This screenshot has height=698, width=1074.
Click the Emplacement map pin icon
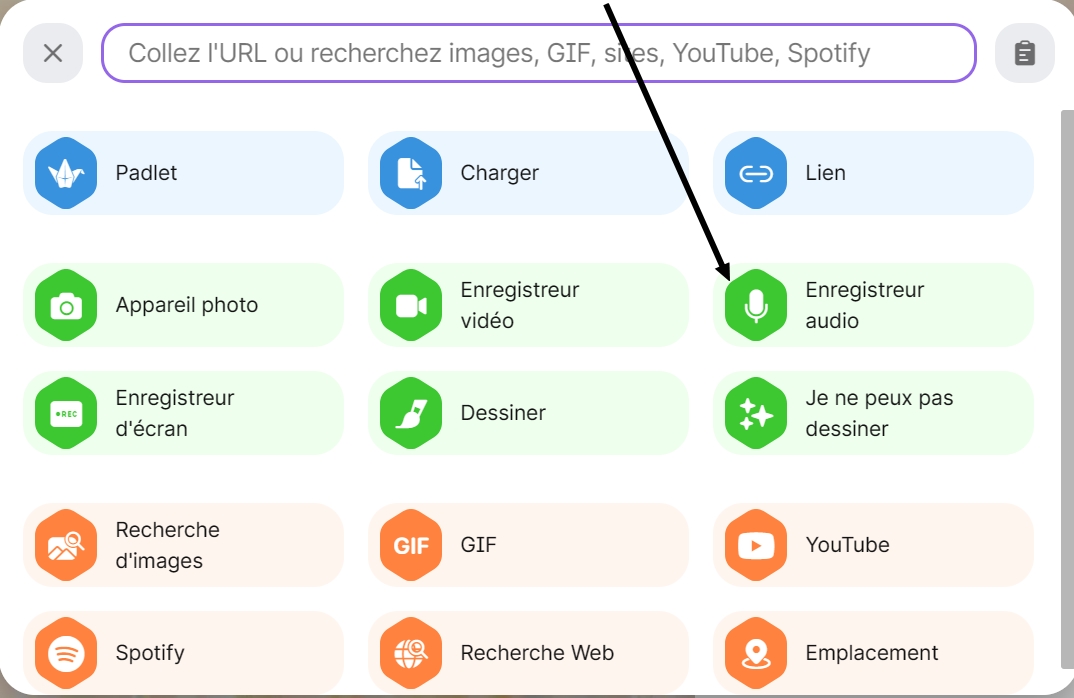point(756,653)
